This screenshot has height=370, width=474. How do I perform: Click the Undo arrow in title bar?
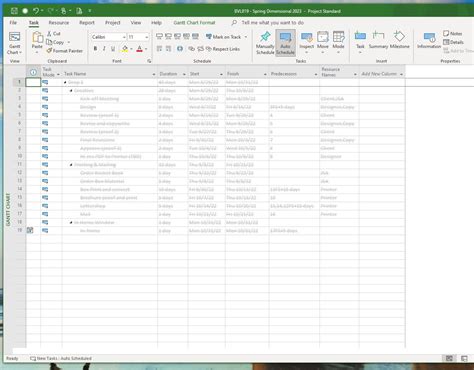click(x=36, y=11)
